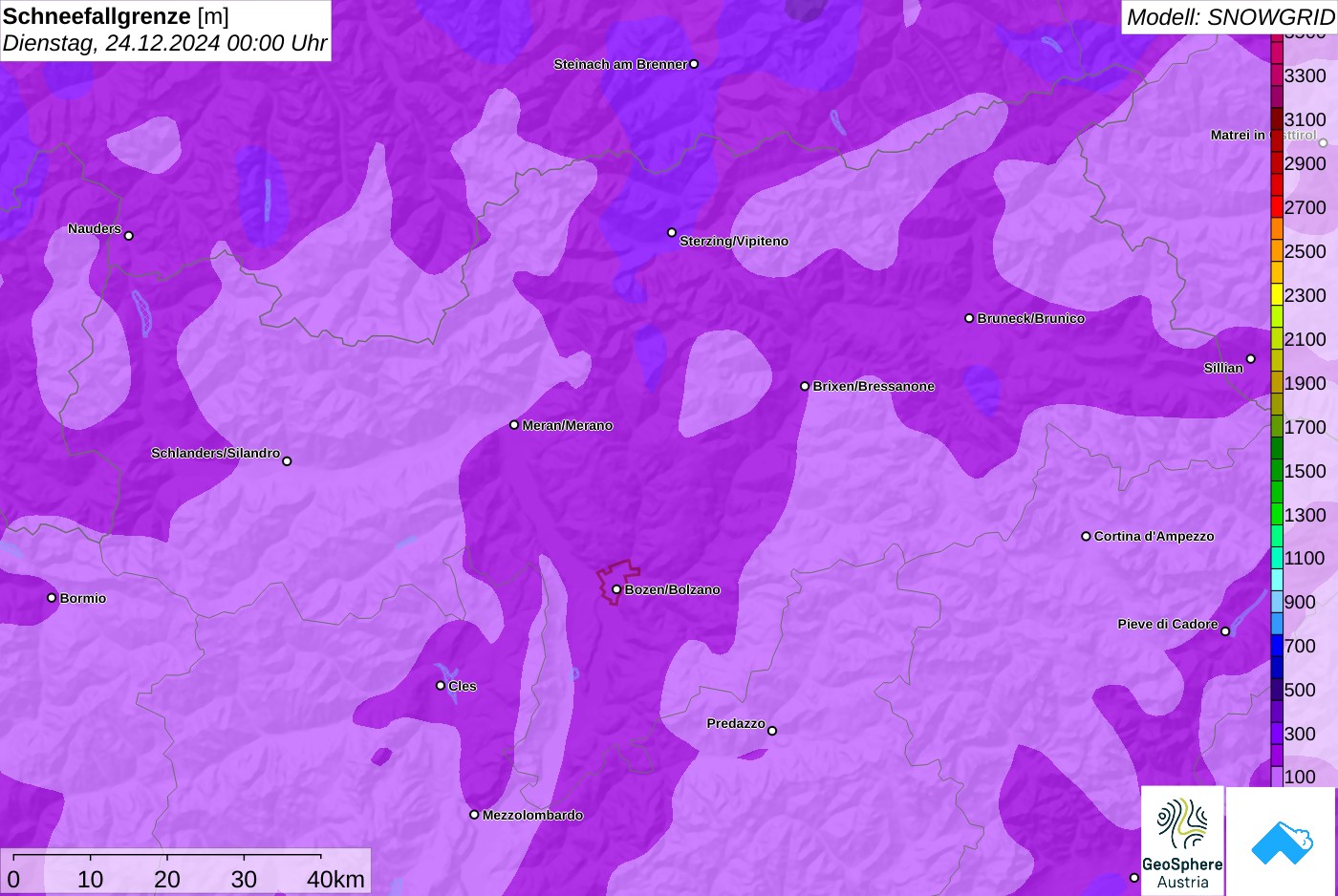The height and width of the screenshot is (896, 1338).
Task: Select the Bormio location marker
Action: [52, 598]
